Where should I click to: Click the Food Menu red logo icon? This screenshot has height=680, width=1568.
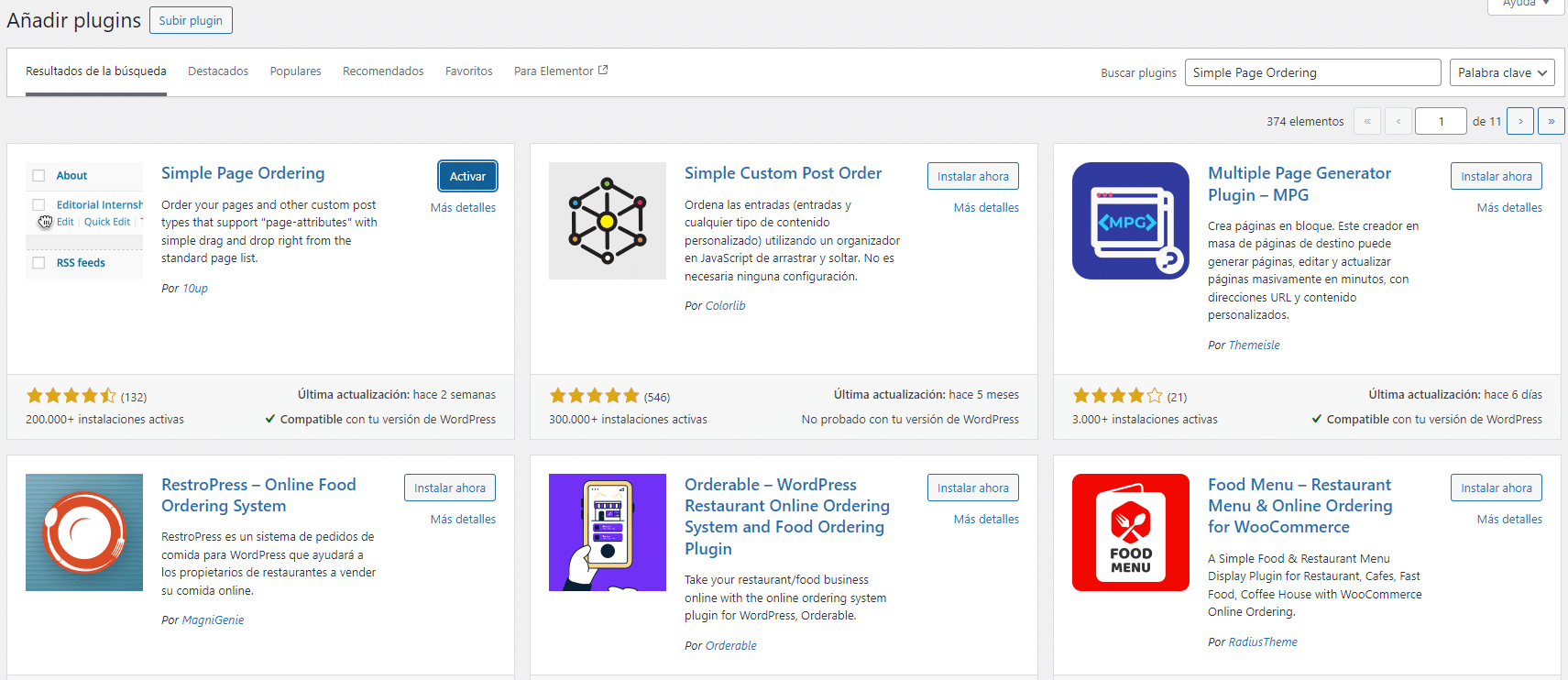[x=1130, y=532]
